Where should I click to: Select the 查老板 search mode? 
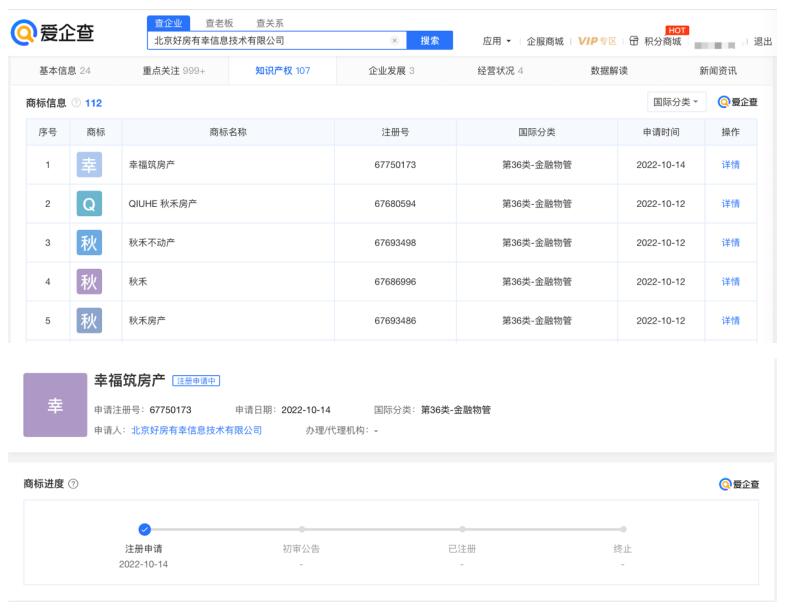(x=219, y=22)
